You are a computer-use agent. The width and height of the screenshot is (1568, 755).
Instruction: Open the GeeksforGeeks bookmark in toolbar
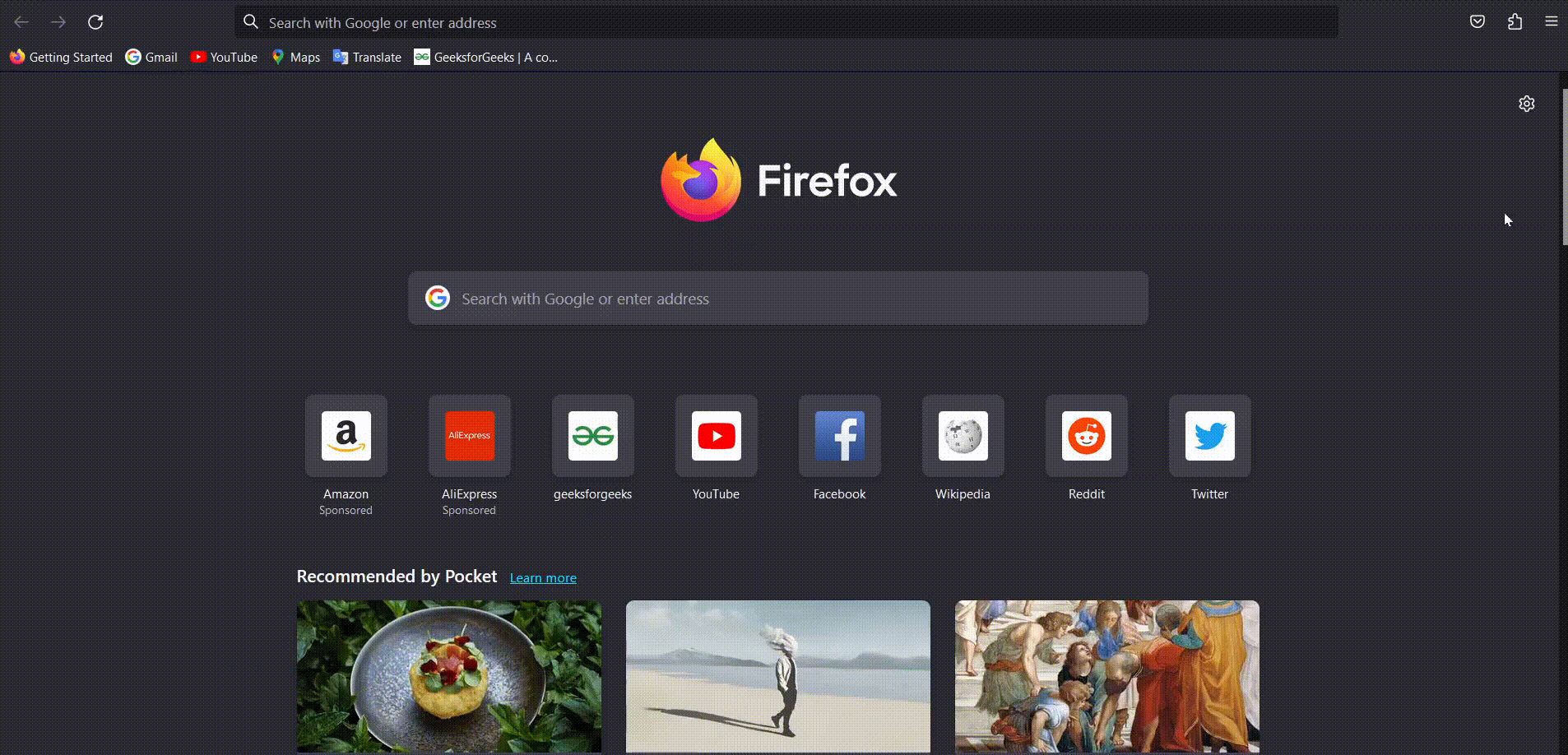(x=486, y=57)
